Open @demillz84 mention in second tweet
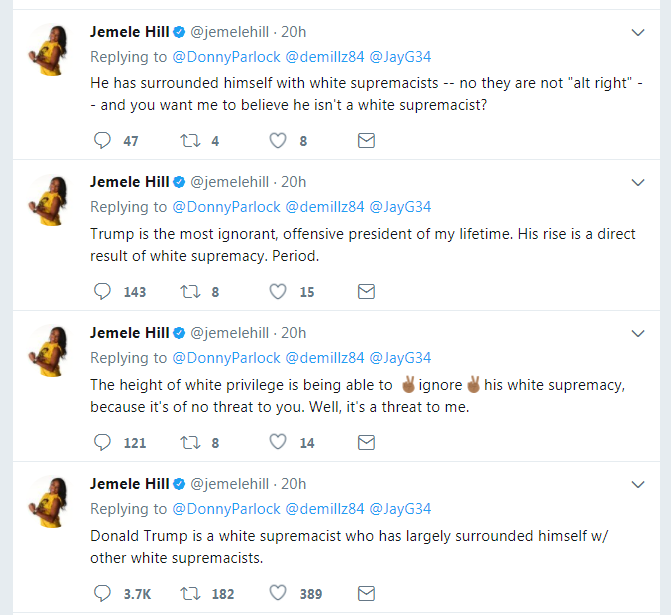 click(325, 207)
